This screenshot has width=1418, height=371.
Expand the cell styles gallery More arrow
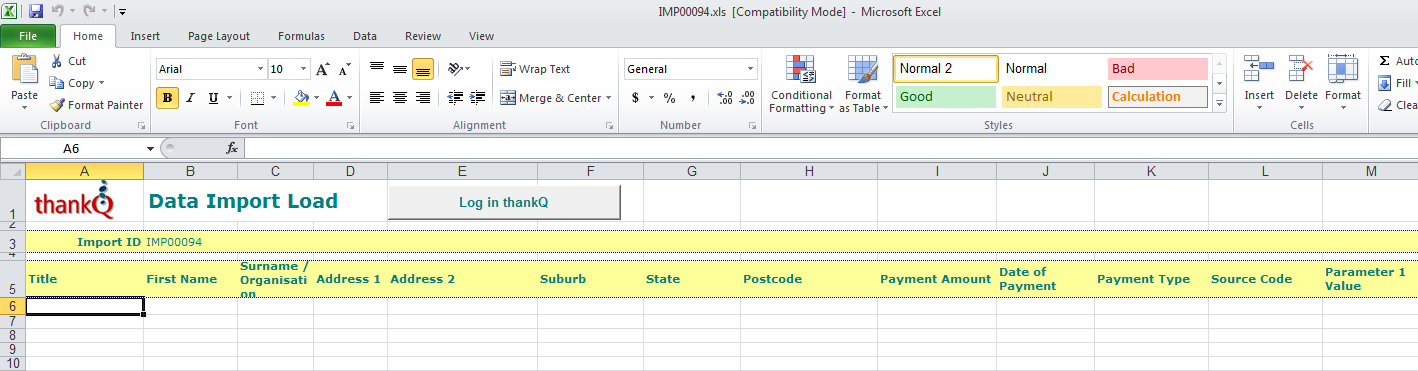point(1218,102)
